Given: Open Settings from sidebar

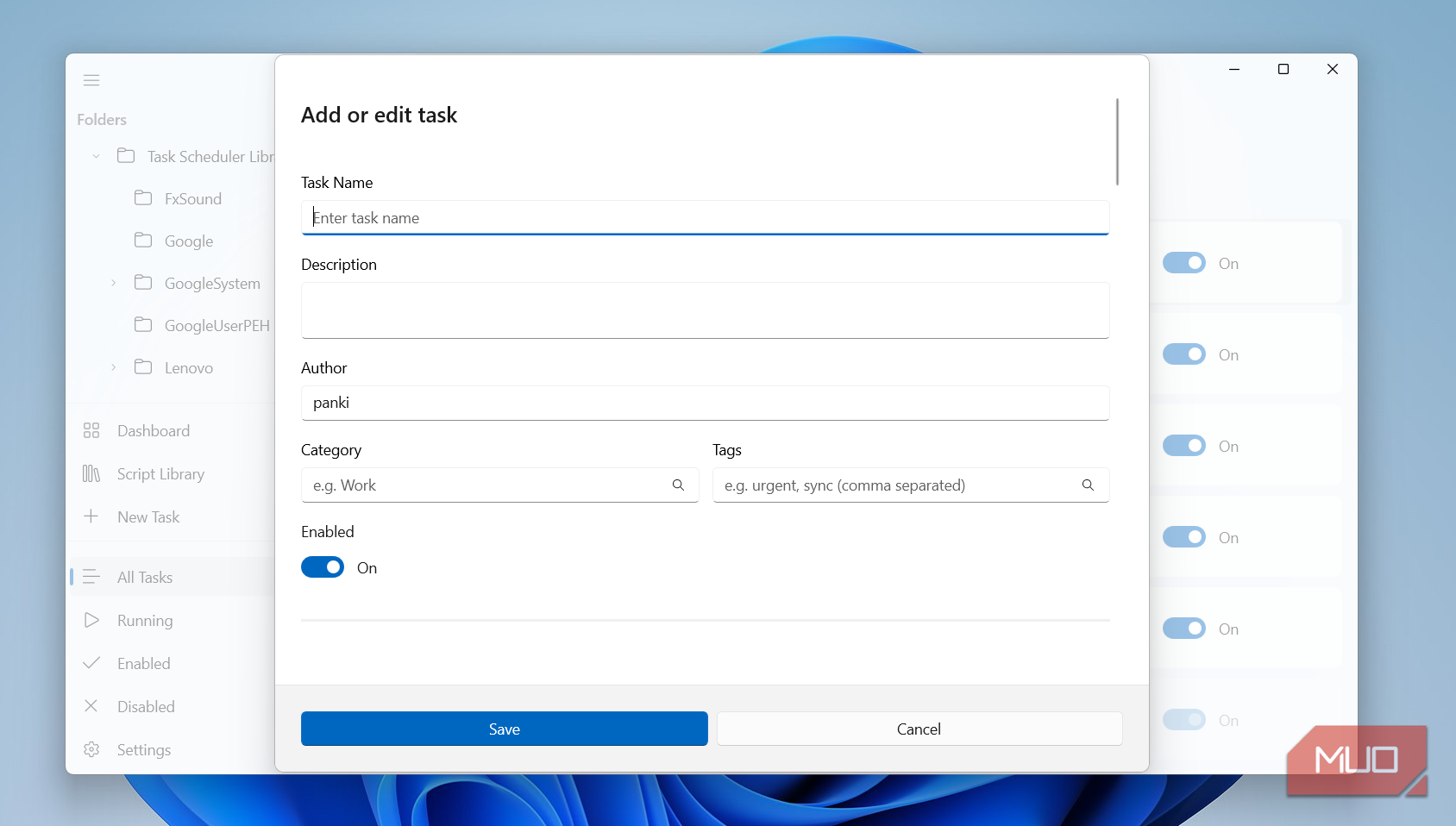Looking at the screenshot, I should [x=144, y=749].
